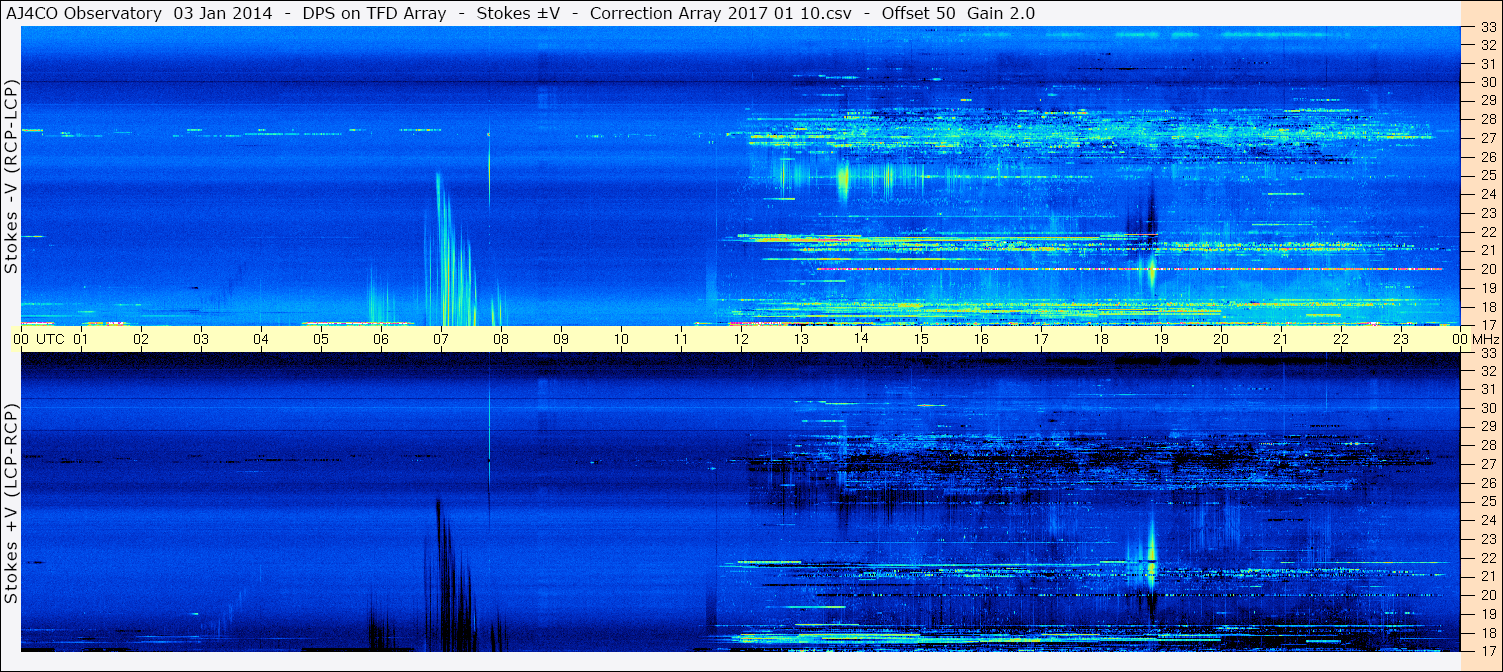The height and width of the screenshot is (672, 1503).
Task: Select the 18 hour time axis marker
Action: (1101, 339)
